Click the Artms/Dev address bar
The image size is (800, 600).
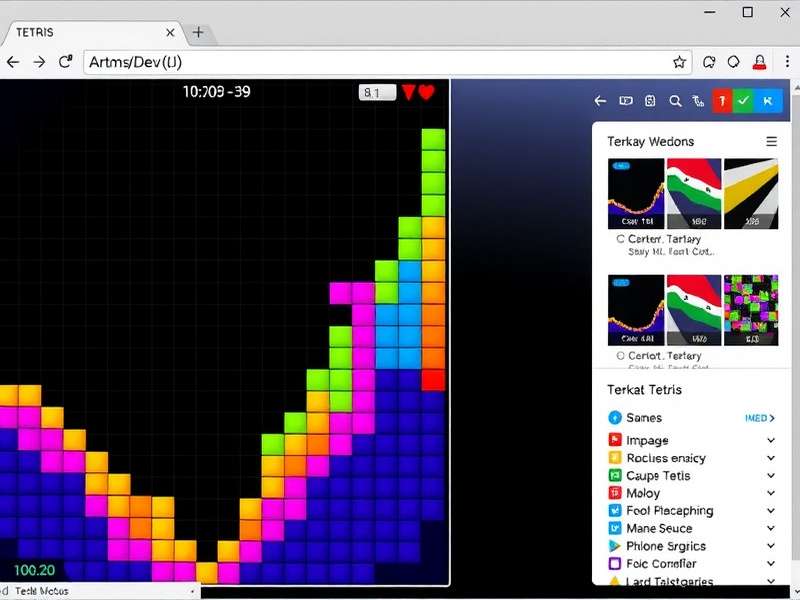[x=388, y=62]
